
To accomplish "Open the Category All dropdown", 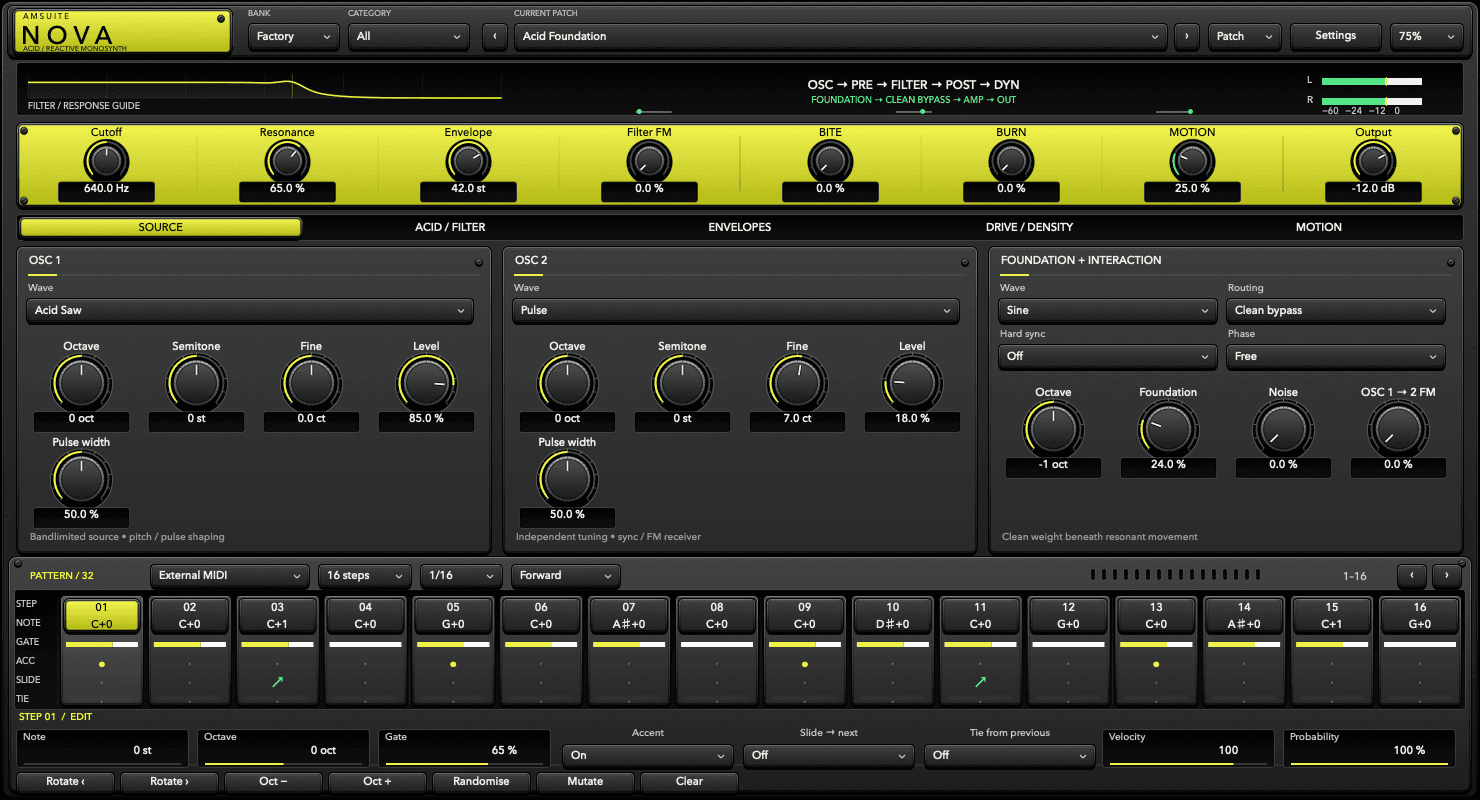I will [408, 36].
